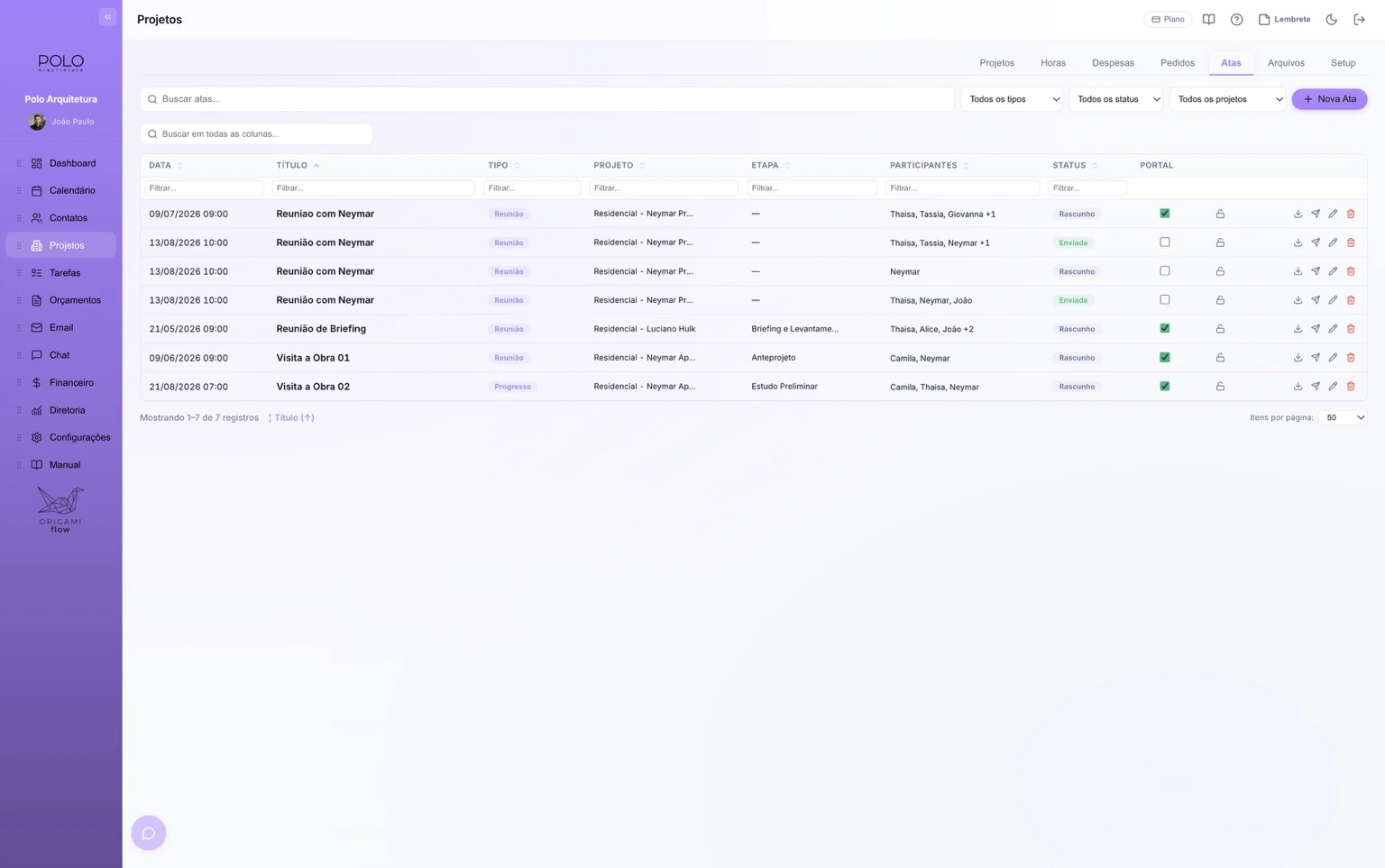The height and width of the screenshot is (868, 1385).
Task: Uncheck Portal for Visita a Obra 01
Action: [1165, 358]
